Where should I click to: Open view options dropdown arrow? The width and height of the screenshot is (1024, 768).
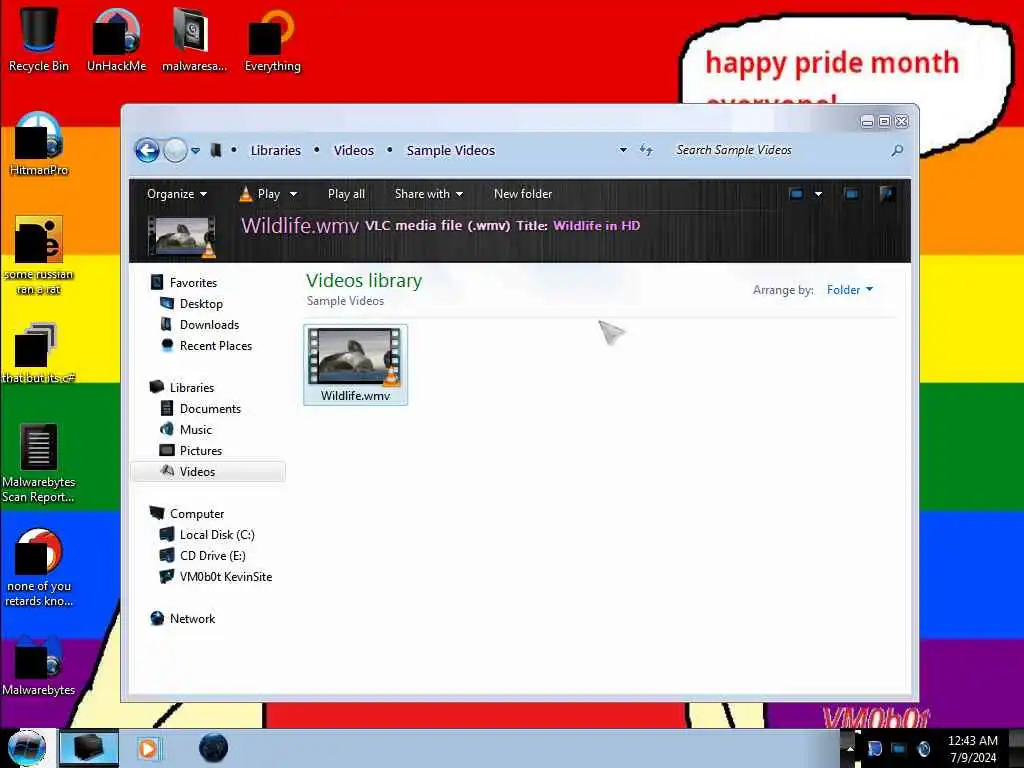coord(818,194)
